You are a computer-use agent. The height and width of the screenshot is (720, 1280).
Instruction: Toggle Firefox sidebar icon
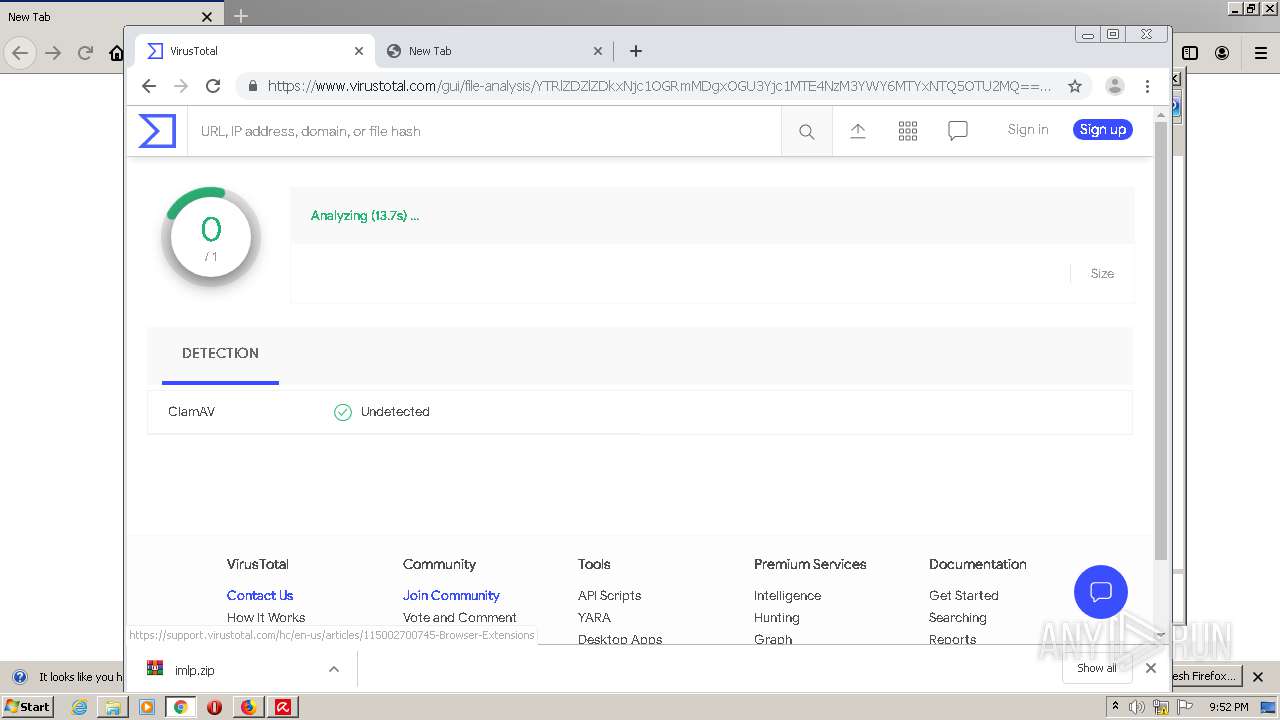coord(1190,53)
